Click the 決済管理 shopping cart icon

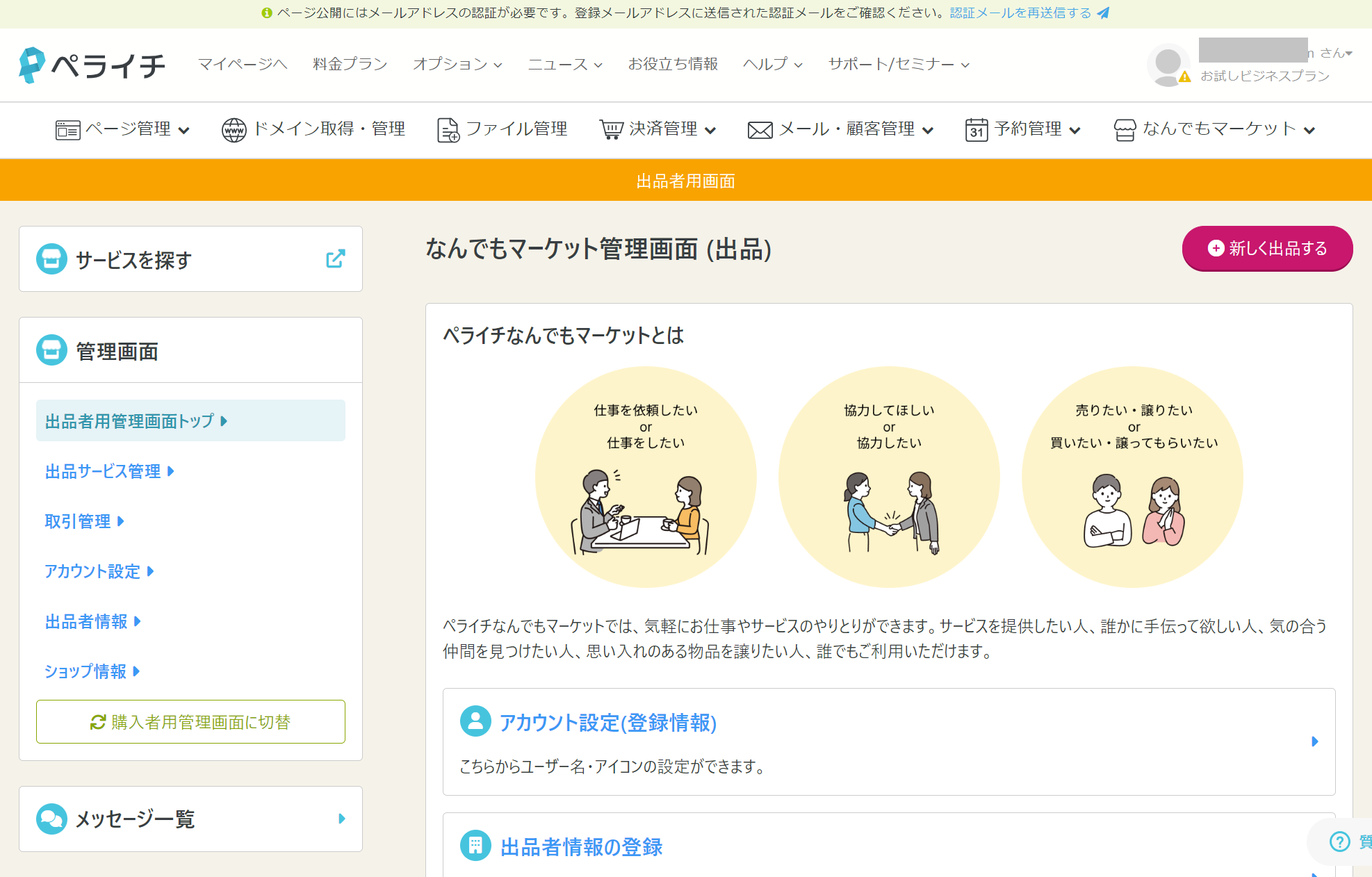(612, 130)
